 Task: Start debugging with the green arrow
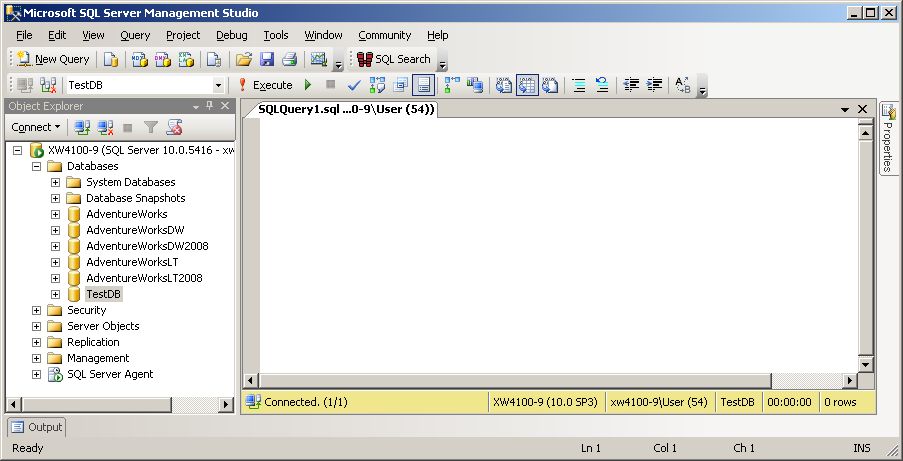[308, 85]
